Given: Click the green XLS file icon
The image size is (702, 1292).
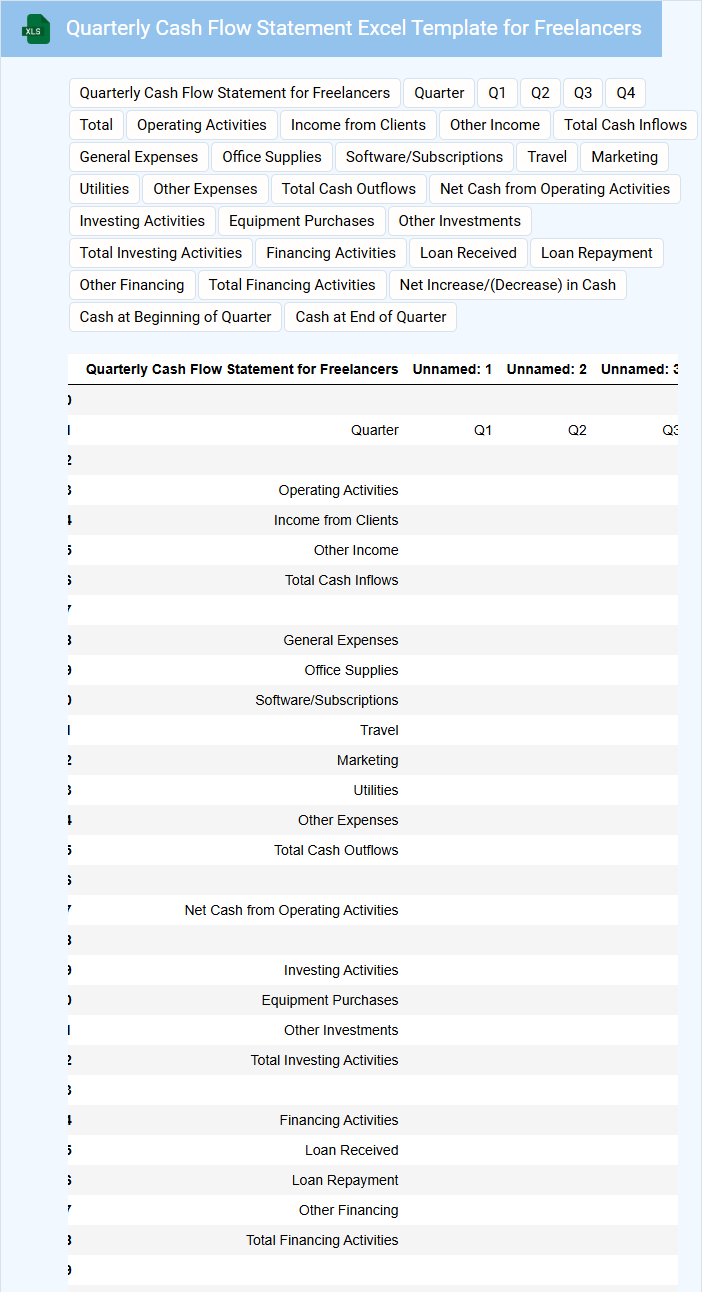Looking at the screenshot, I should [x=36, y=29].
